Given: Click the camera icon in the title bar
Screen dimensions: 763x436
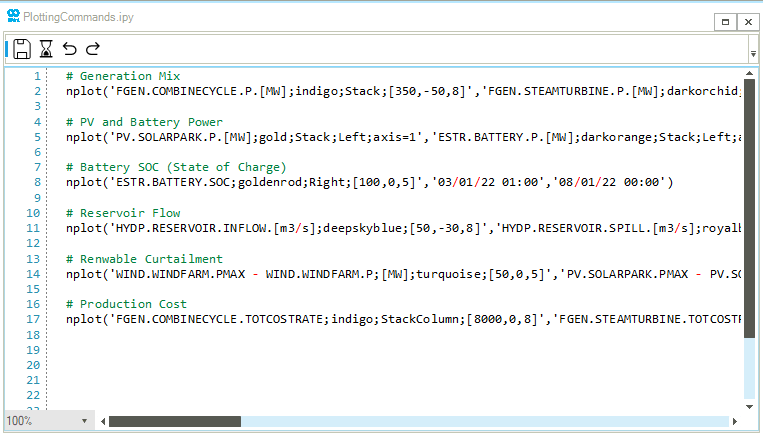Looking at the screenshot, I should point(11,20).
